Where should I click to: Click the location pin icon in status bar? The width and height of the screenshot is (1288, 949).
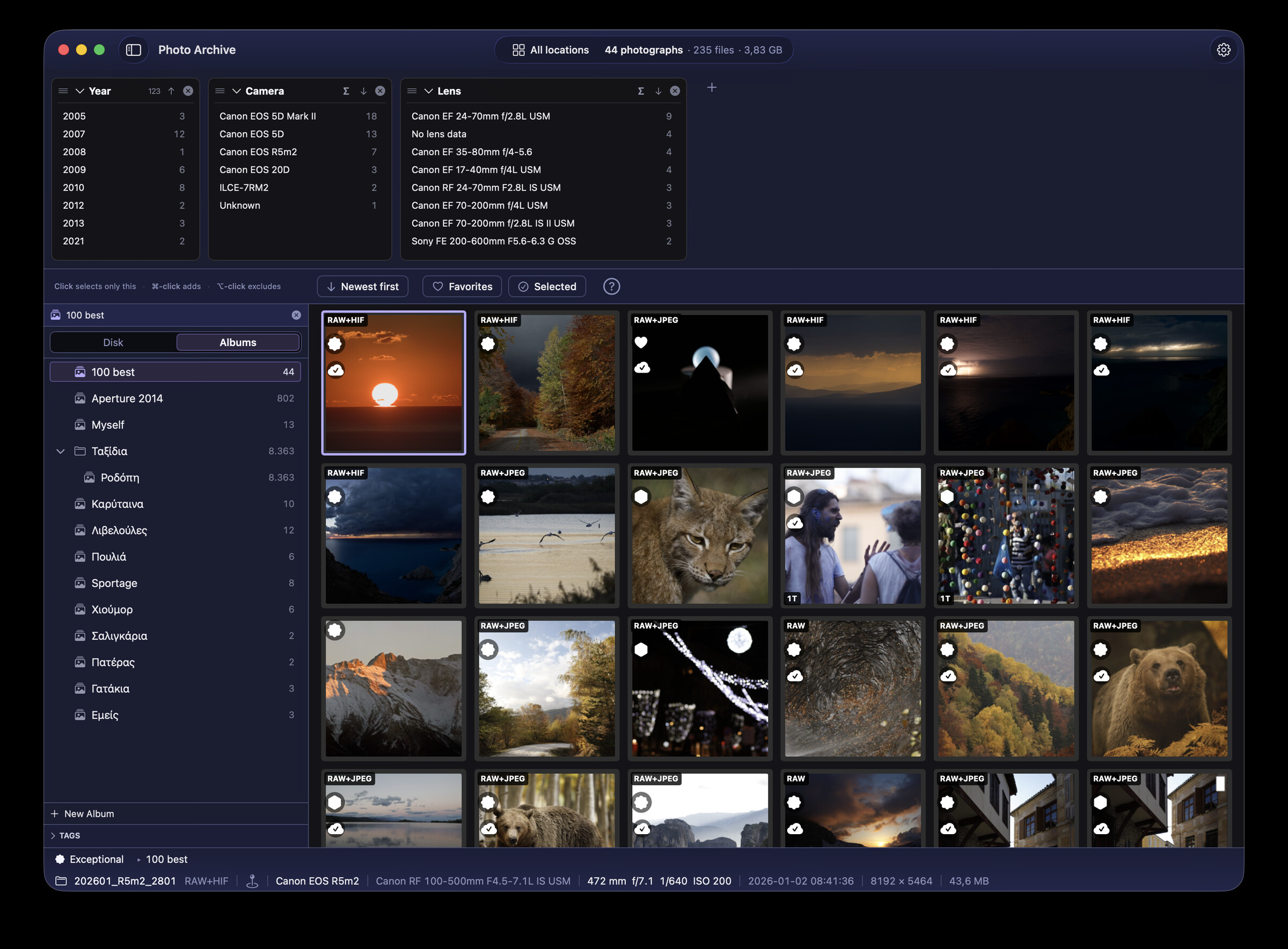click(252, 881)
